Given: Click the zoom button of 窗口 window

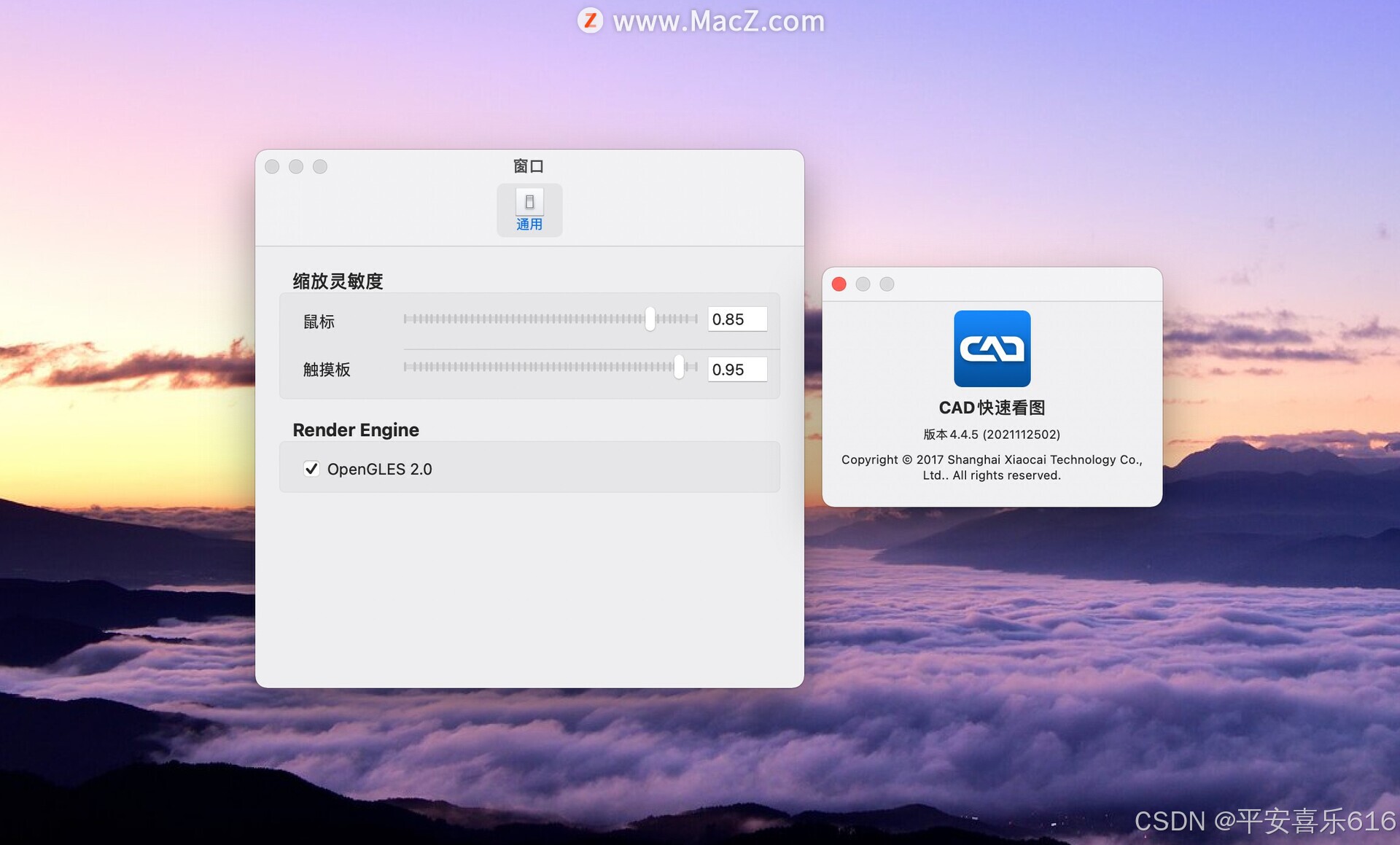Looking at the screenshot, I should click(320, 166).
